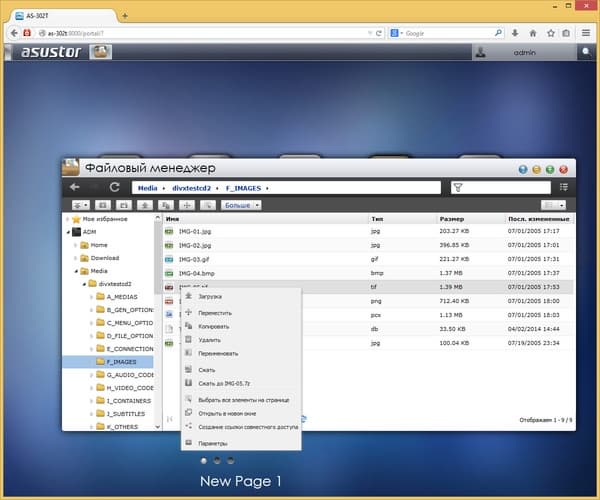The height and width of the screenshot is (500, 600).
Task: Expand the A_MEDIAS folder node
Action: [x=91, y=297]
